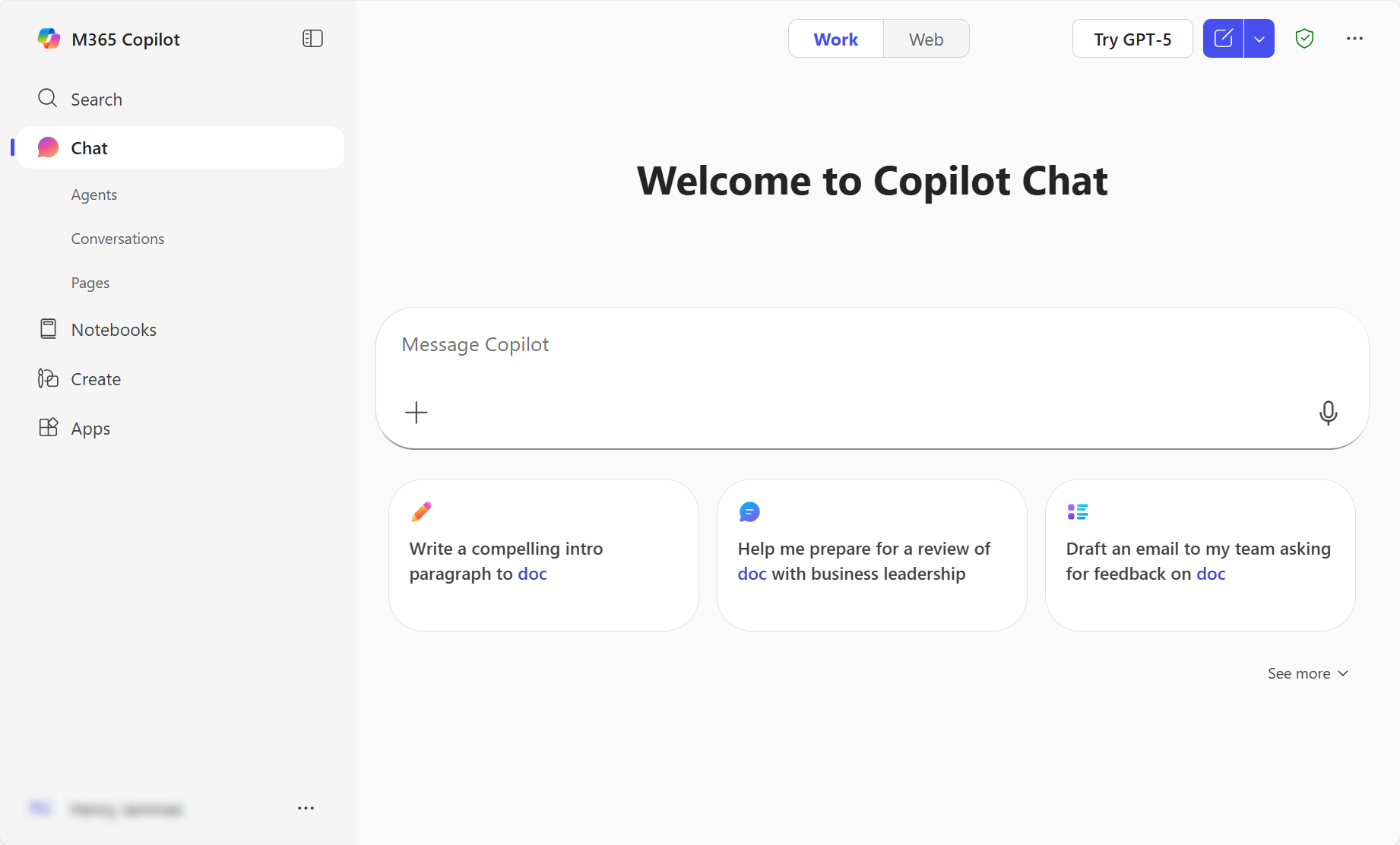Start voice input with the microphone

coord(1328,413)
